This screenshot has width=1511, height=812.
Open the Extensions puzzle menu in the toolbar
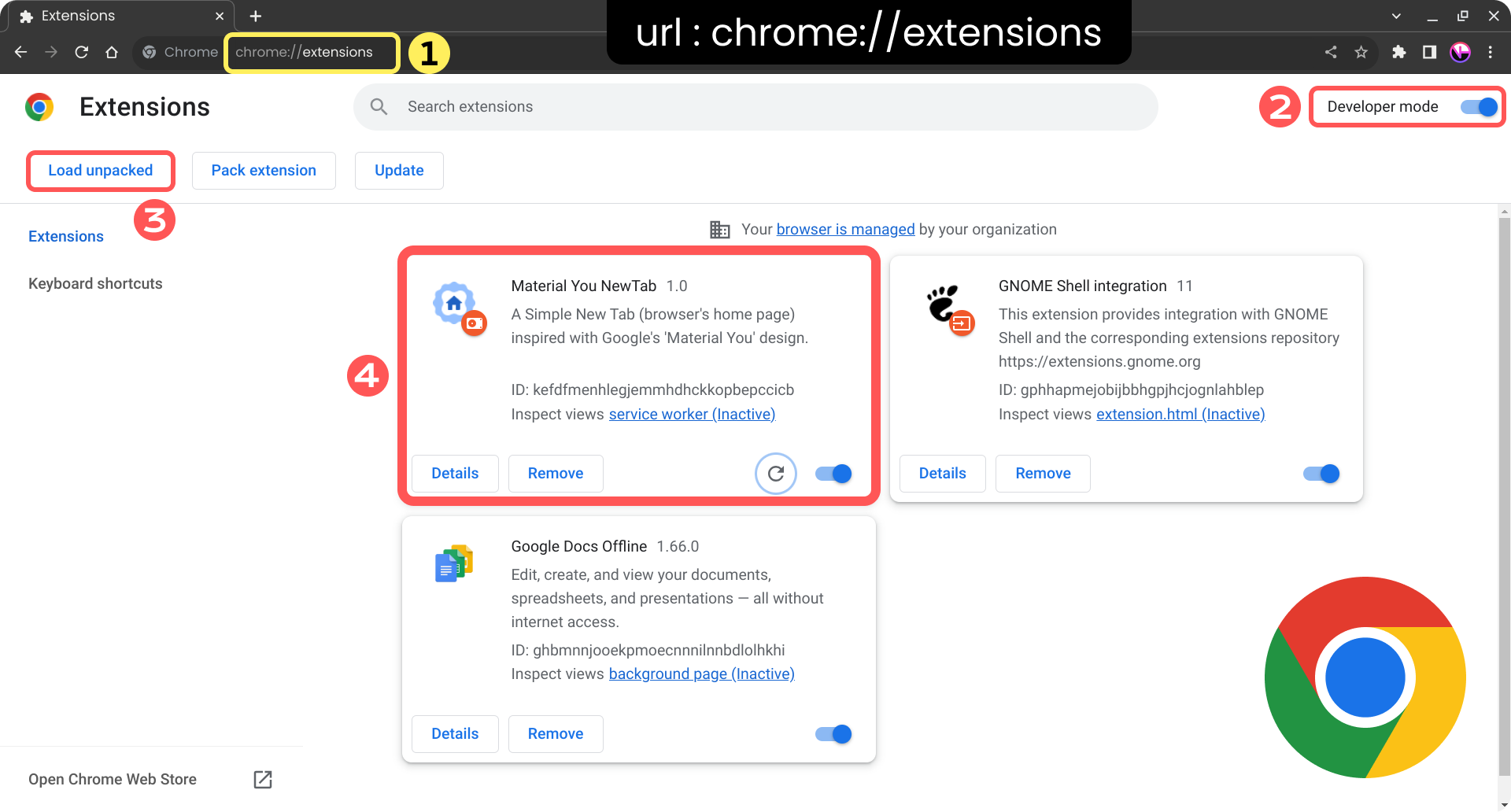pyautogui.click(x=1398, y=52)
